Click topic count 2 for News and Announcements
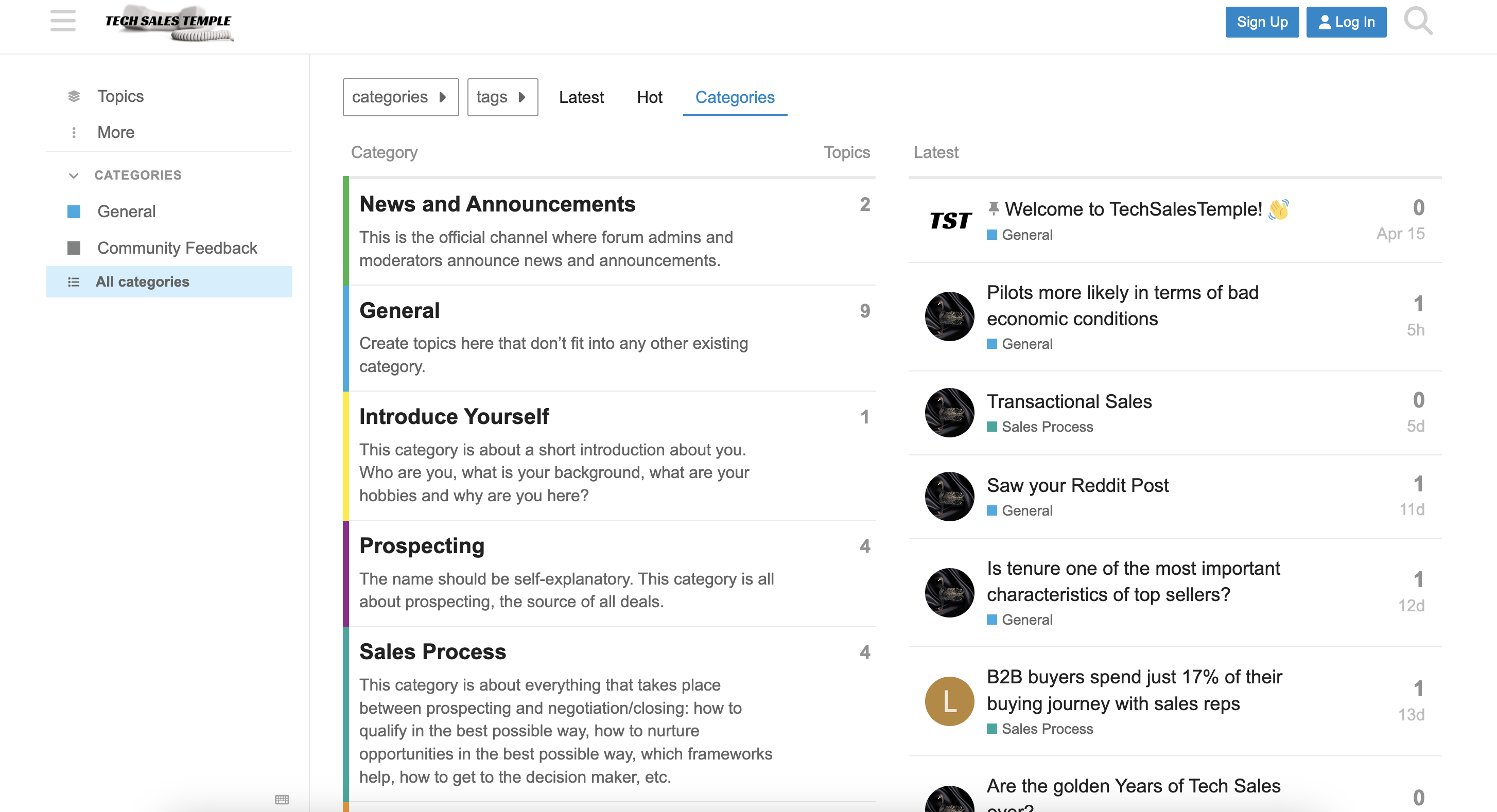 tap(865, 204)
